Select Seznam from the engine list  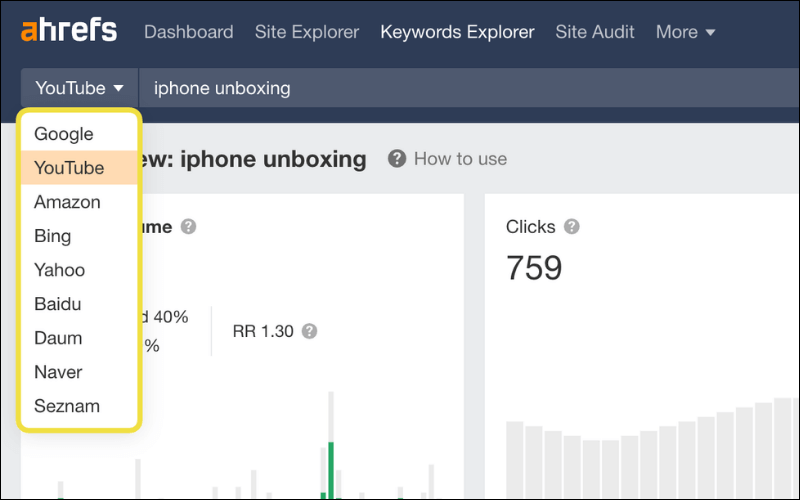pyautogui.click(x=67, y=406)
